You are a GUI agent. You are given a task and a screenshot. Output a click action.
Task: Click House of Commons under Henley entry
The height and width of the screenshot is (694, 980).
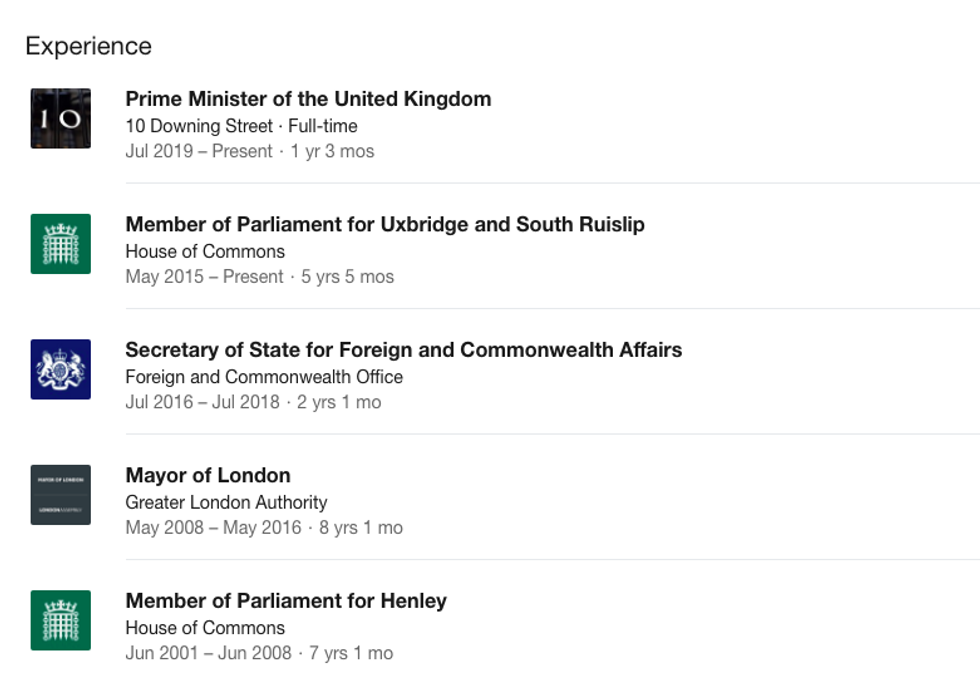(205, 628)
